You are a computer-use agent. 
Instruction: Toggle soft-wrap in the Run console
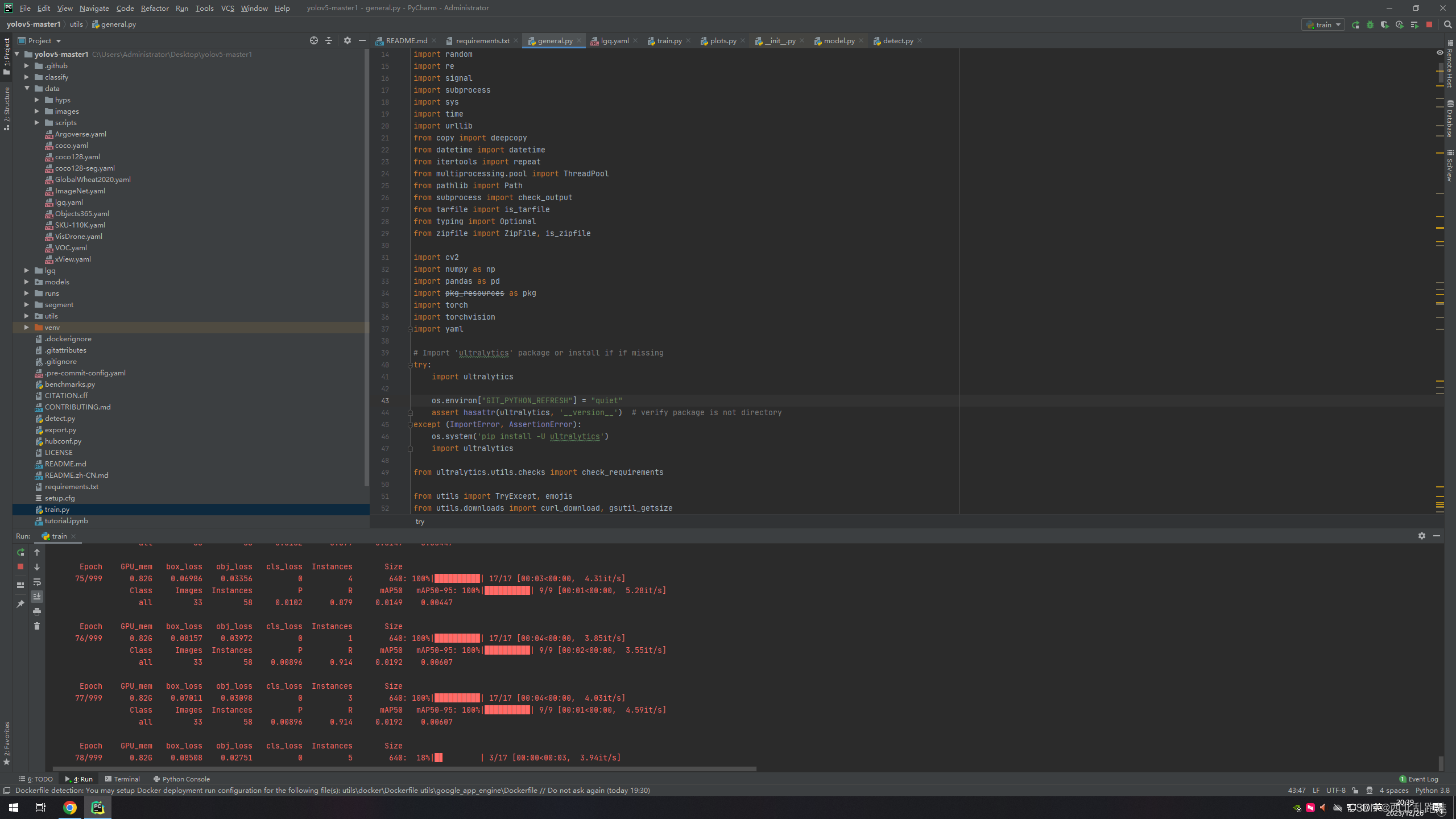pyautogui.click(x=37, y=582)
